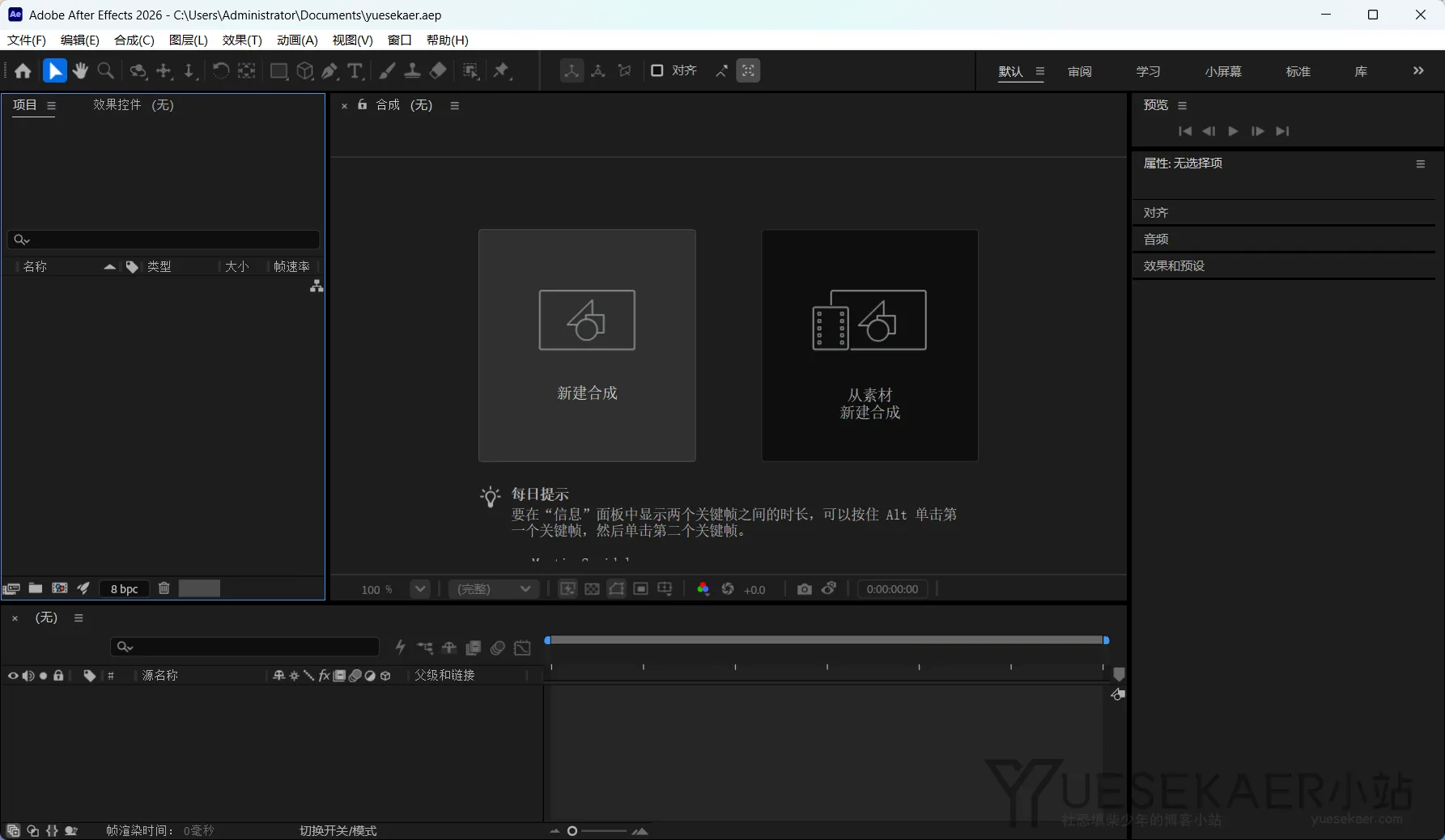
Task: Select the Type text tool
Action: coord(355,71)
